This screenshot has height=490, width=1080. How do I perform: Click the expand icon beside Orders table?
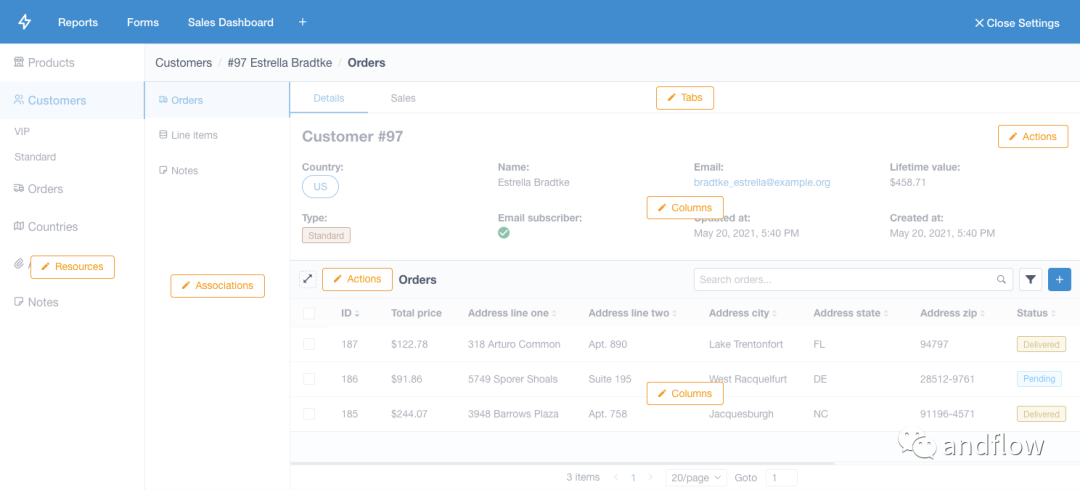(x=308, y=279)
